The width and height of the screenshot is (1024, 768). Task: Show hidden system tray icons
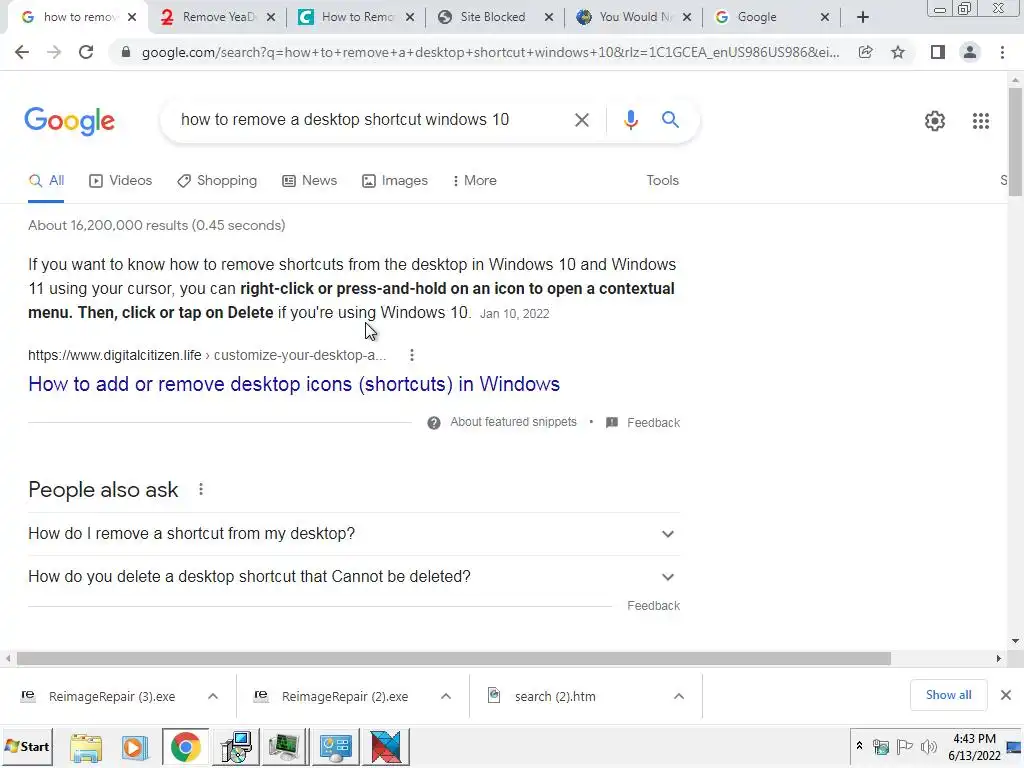859,746
